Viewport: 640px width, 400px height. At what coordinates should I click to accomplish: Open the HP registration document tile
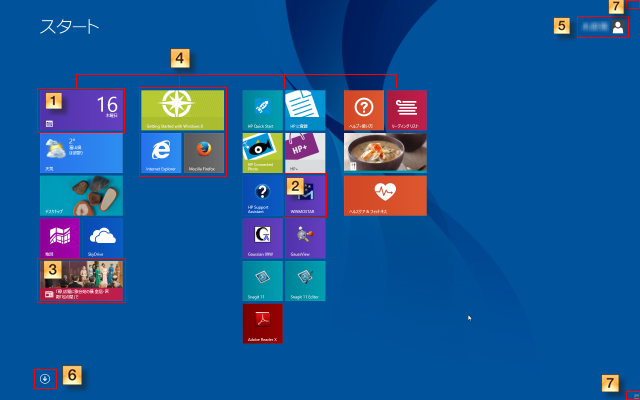click(x=305, y=110)
